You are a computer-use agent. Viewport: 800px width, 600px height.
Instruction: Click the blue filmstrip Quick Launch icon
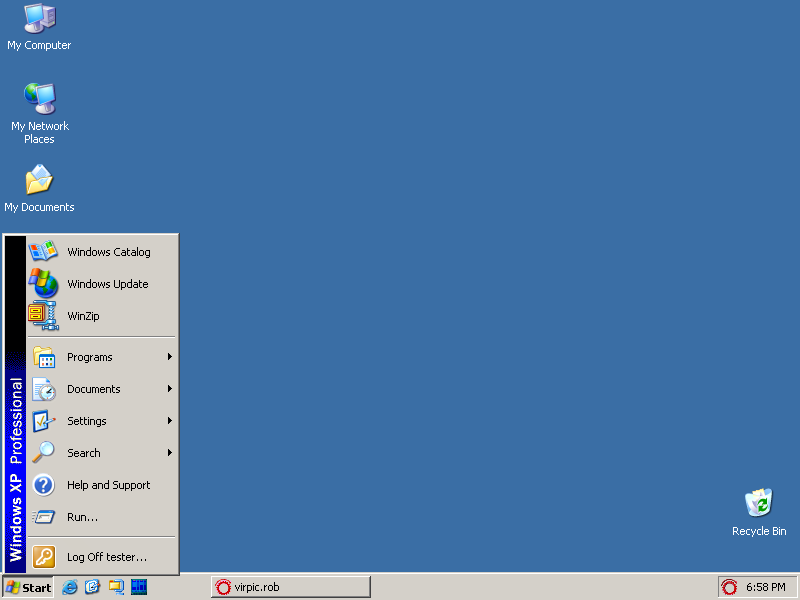139,587
